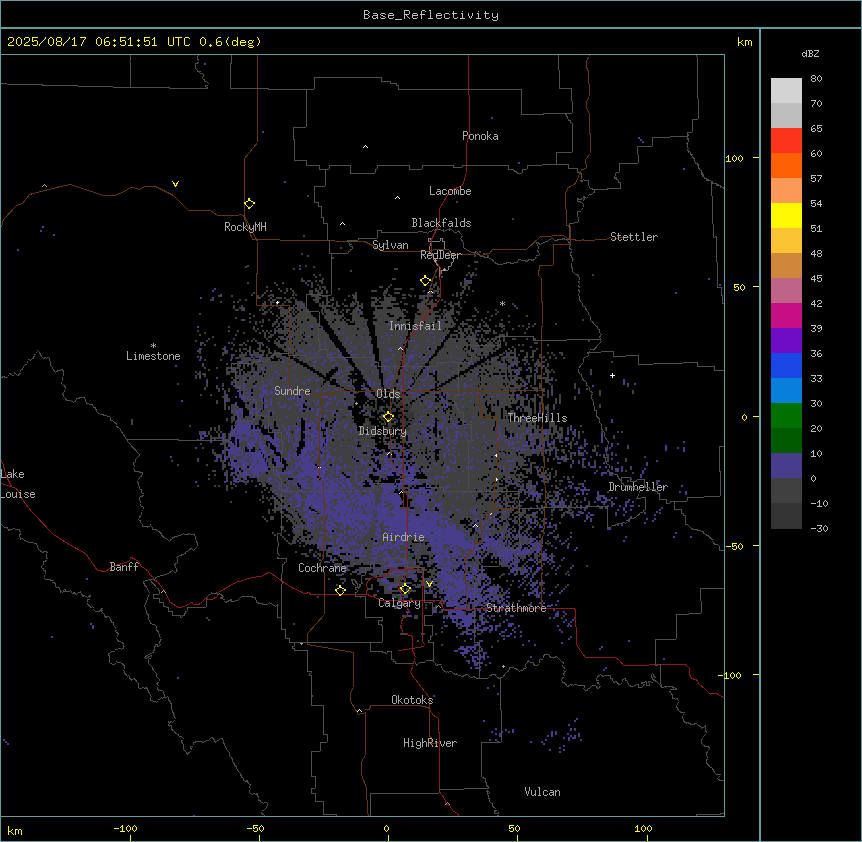Click the Innisfail city label
The height and width of the screenshot is (842, 862).
415,326
